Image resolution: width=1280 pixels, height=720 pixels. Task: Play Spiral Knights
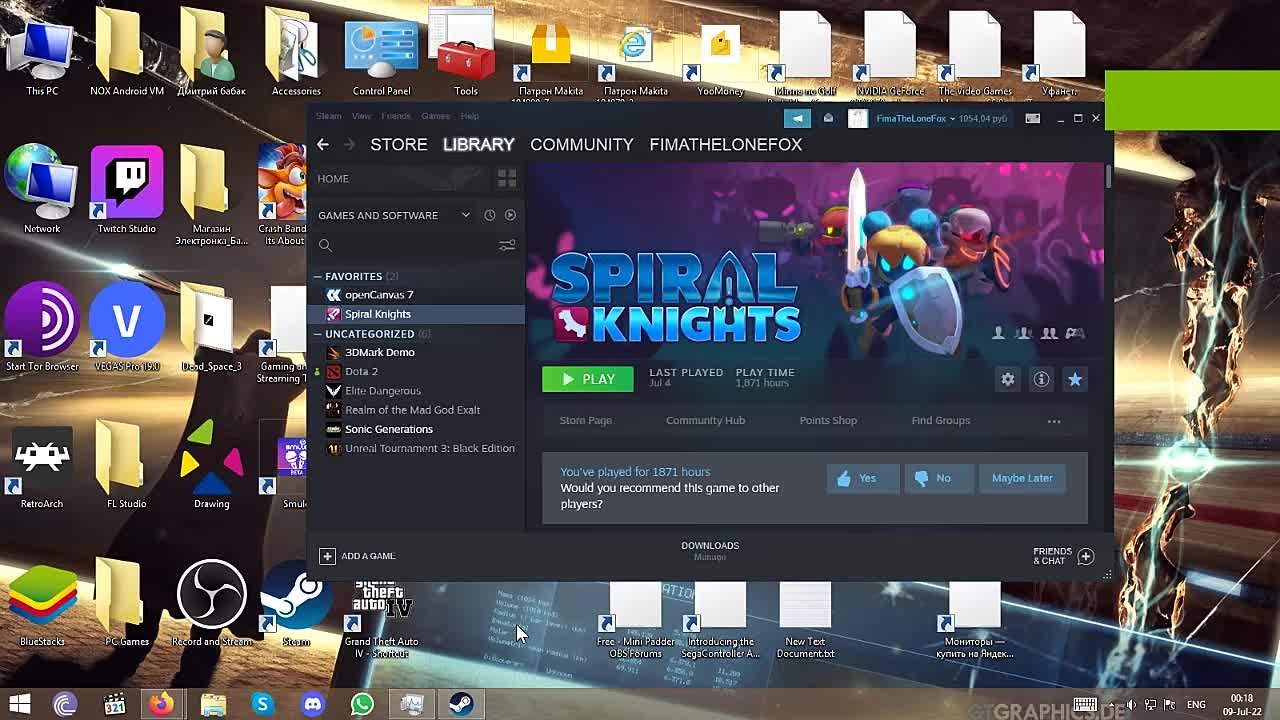[588, 379]
